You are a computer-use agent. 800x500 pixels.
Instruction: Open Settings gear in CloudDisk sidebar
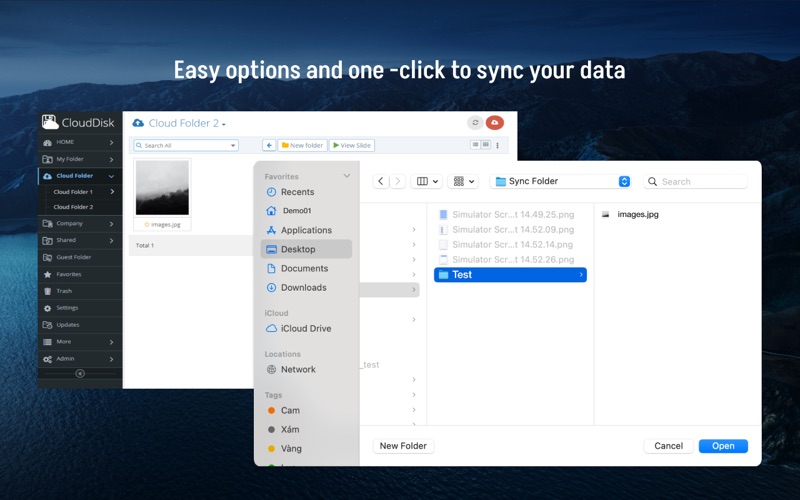(80, 308)
